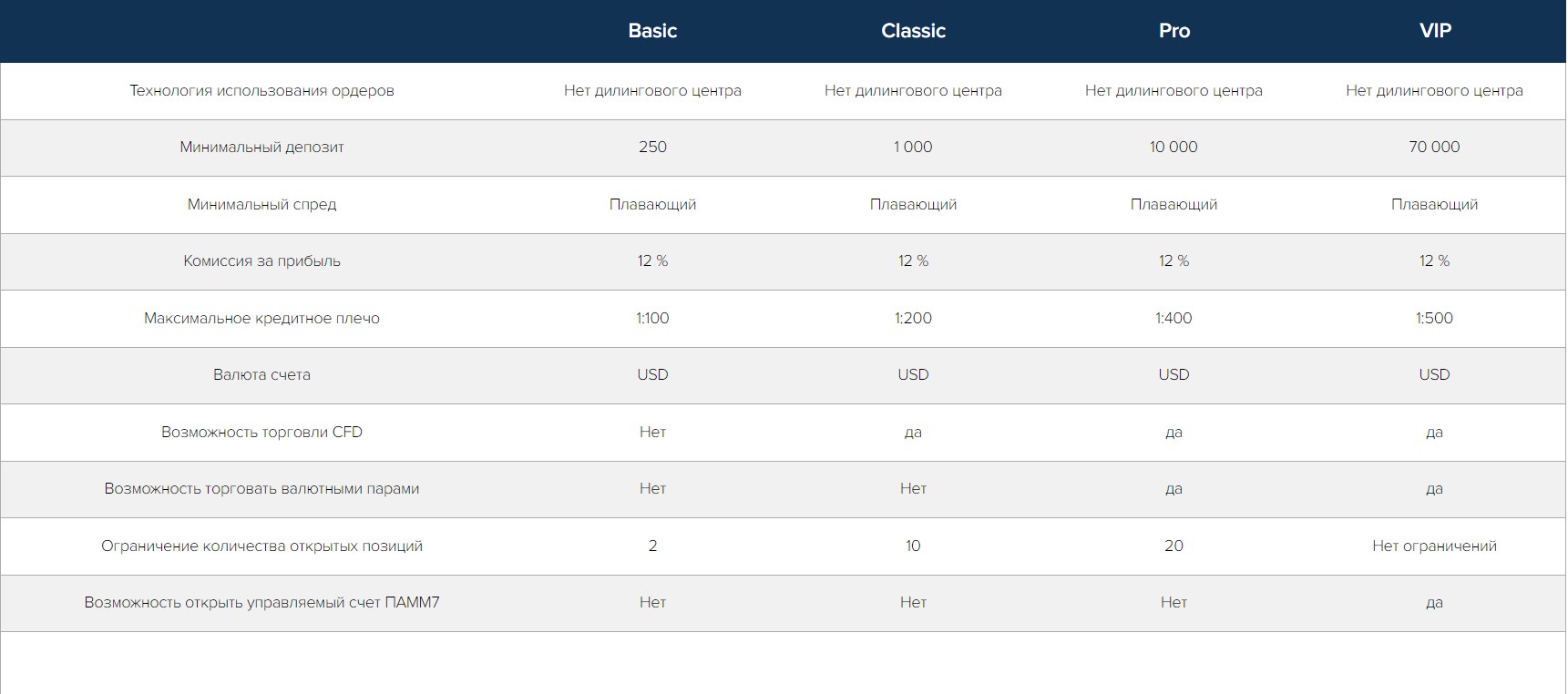Screen dimensions: 1568x694
Task: Click the 'Минимальный спред' row label
Action: pos(261,204)
